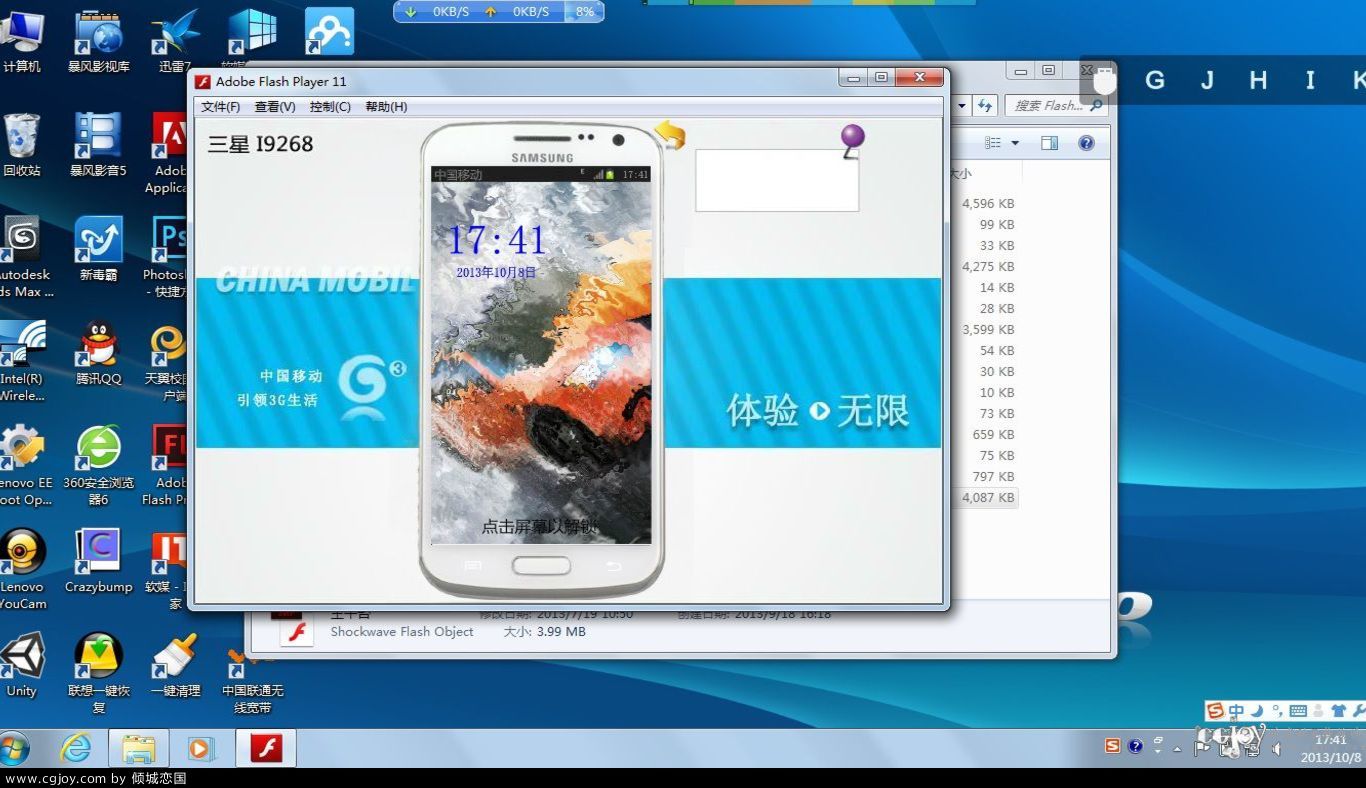1366x788 pixels.
Task: Open the Autodesk 3ds Max shortcut
Action: pyautogui.click(x=24, y=257)
